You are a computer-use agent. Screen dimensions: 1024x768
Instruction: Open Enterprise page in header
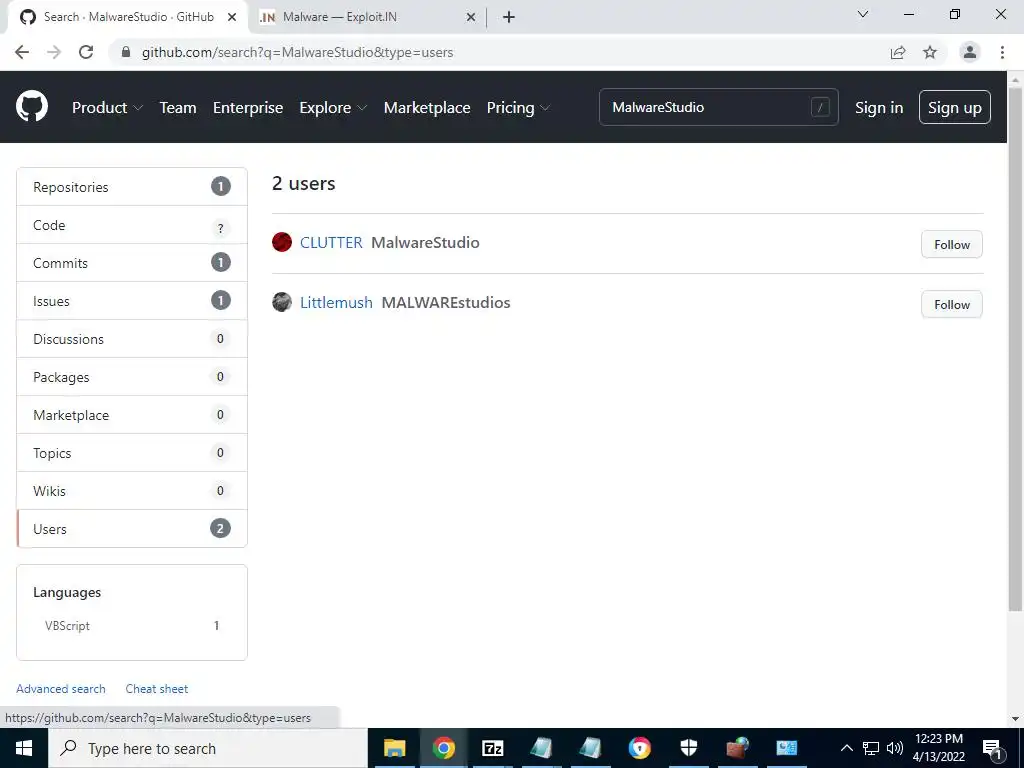[248, 108]
